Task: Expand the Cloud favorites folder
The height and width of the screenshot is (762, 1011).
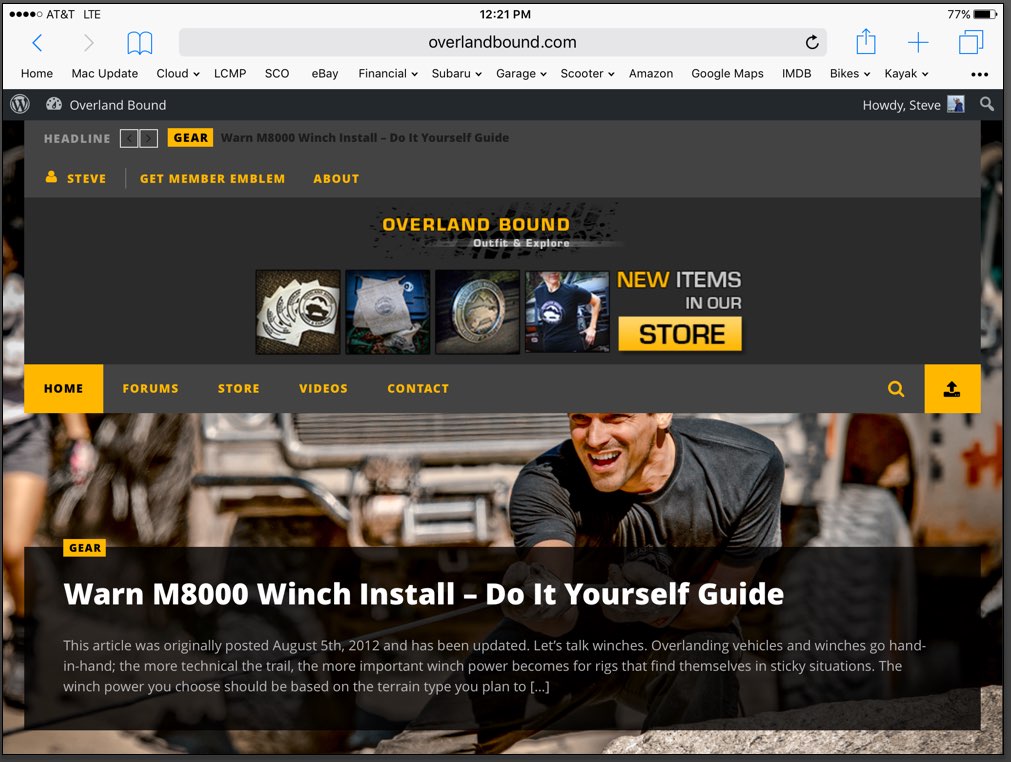Action: click(178, 74)
